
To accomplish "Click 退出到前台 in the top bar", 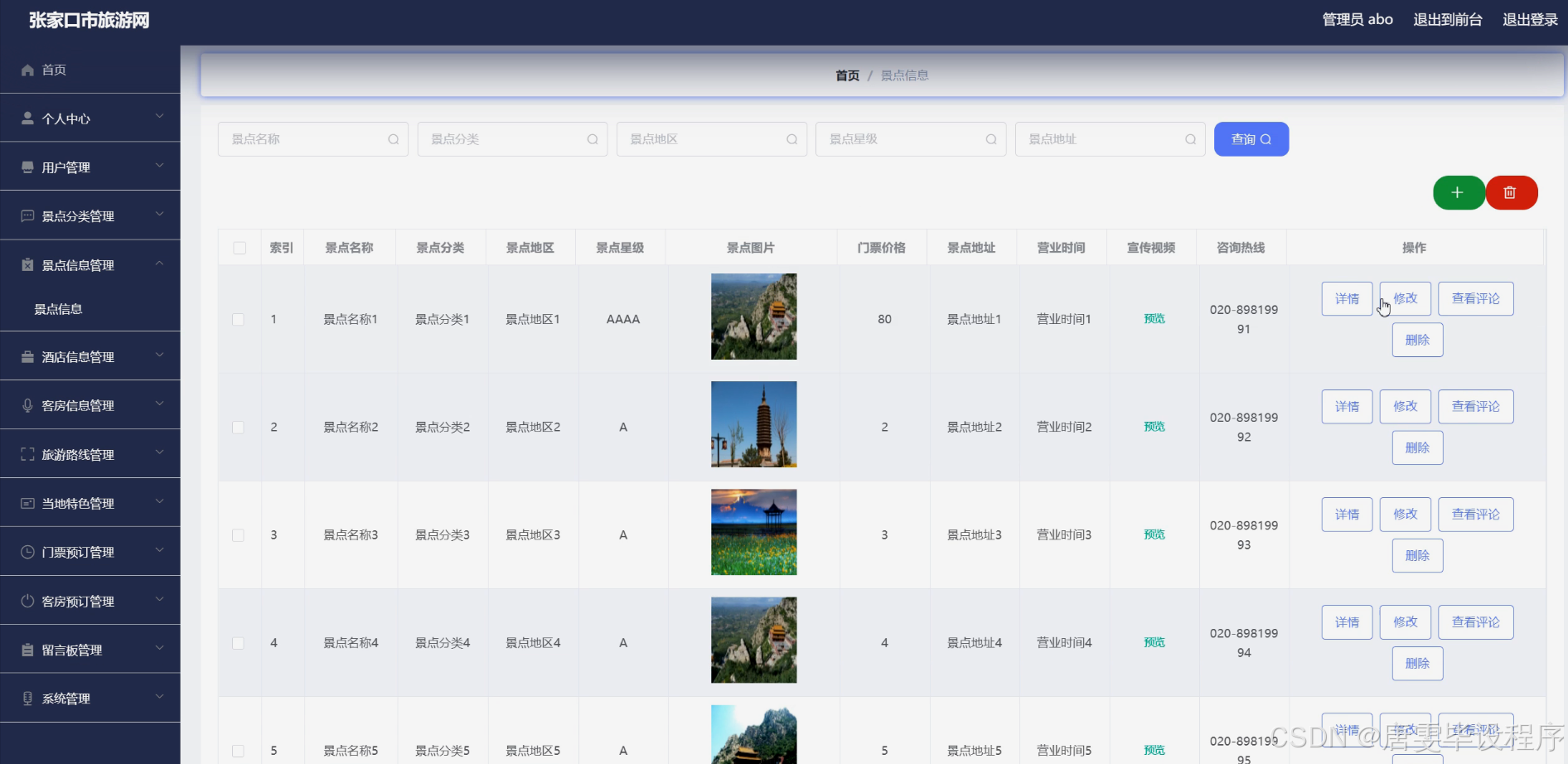I will (x=1448, y=20).
